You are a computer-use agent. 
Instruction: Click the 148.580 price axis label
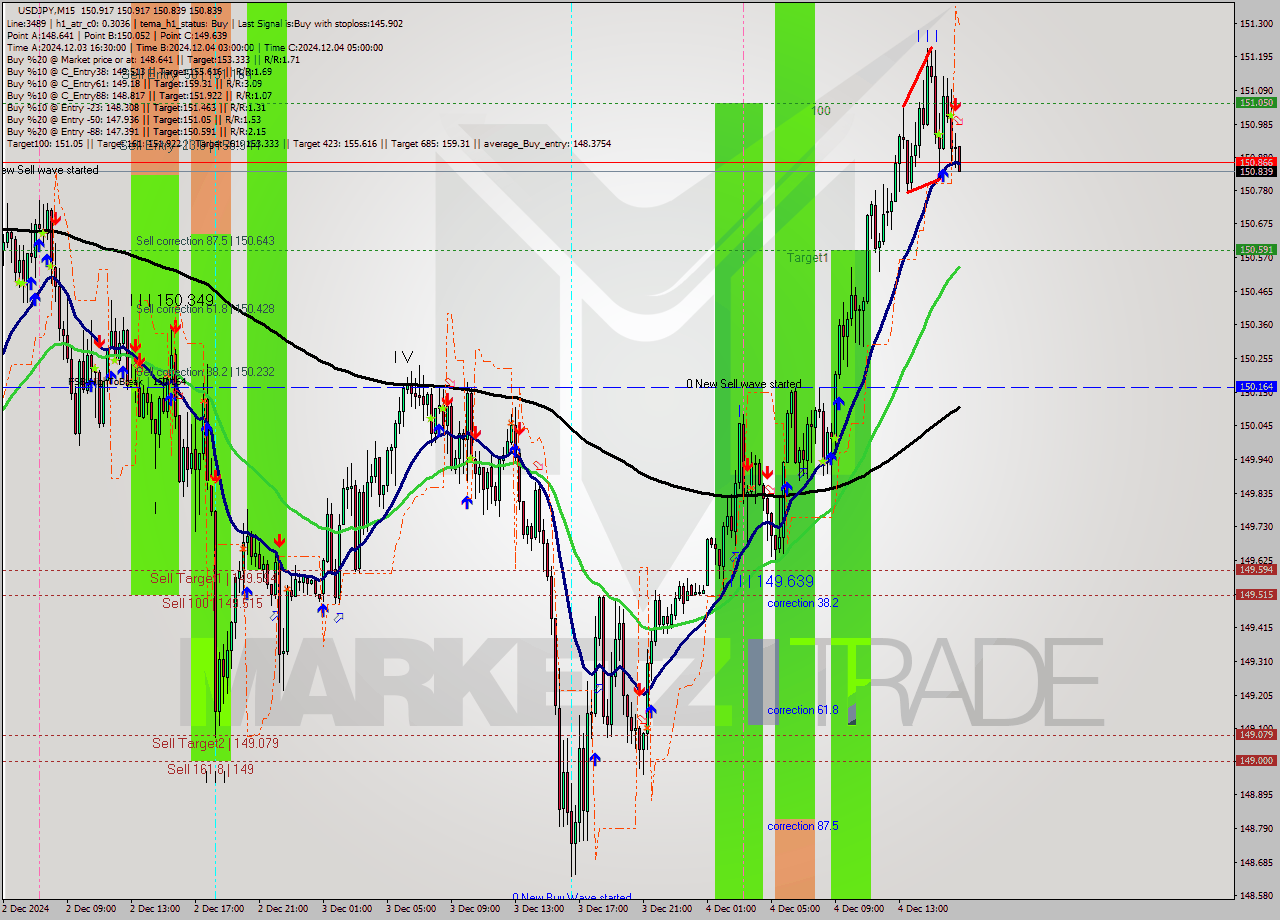click(x=1256, y=895)
